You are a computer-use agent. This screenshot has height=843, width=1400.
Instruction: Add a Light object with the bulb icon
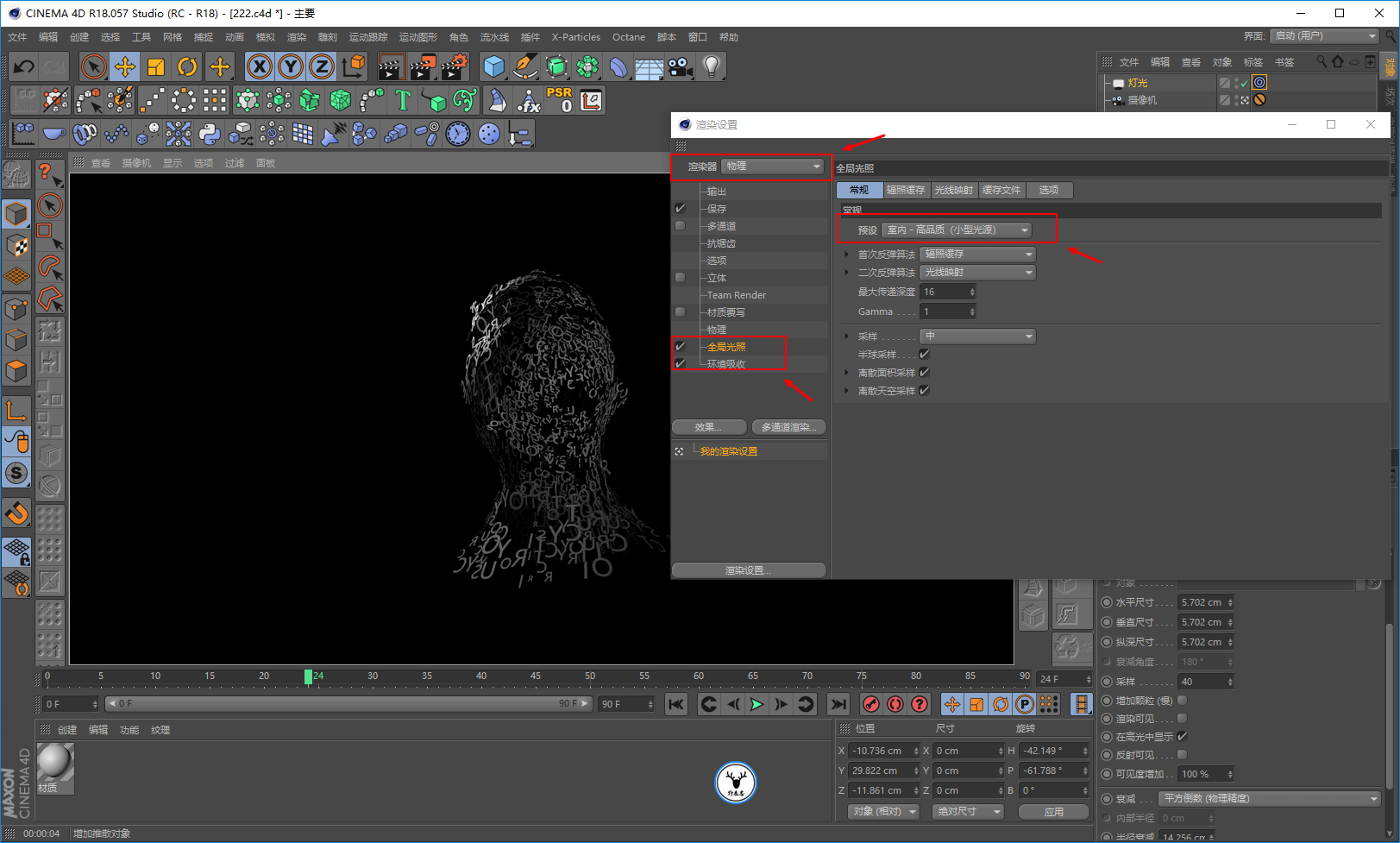point(712,66)
